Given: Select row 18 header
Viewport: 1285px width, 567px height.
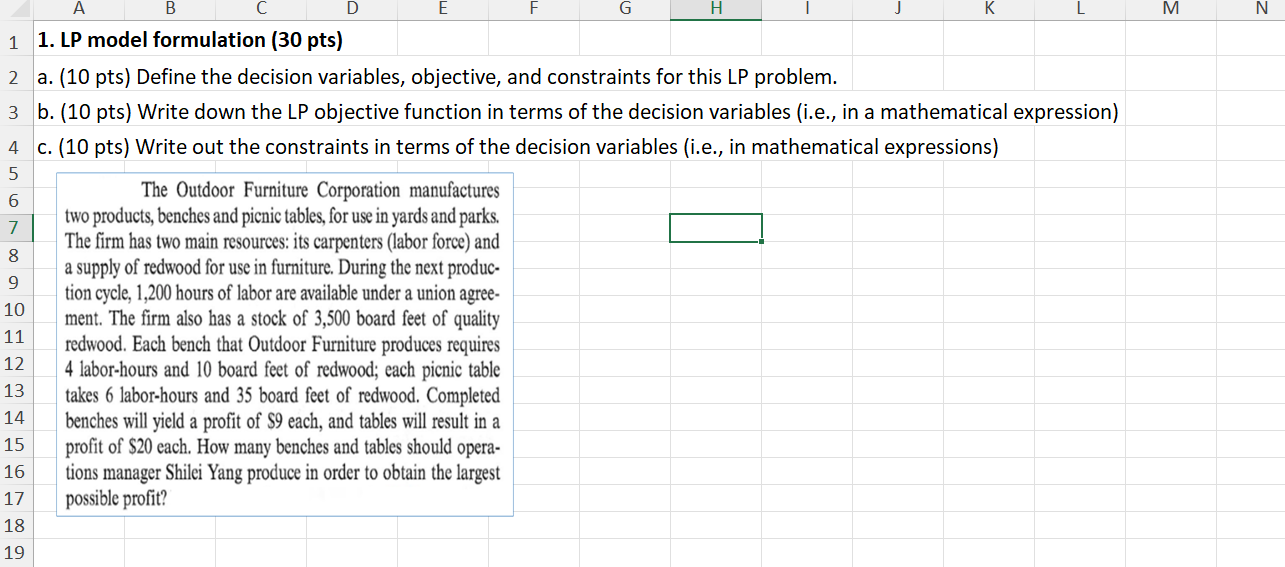Looking at the screenshot, I should point(16,525).
